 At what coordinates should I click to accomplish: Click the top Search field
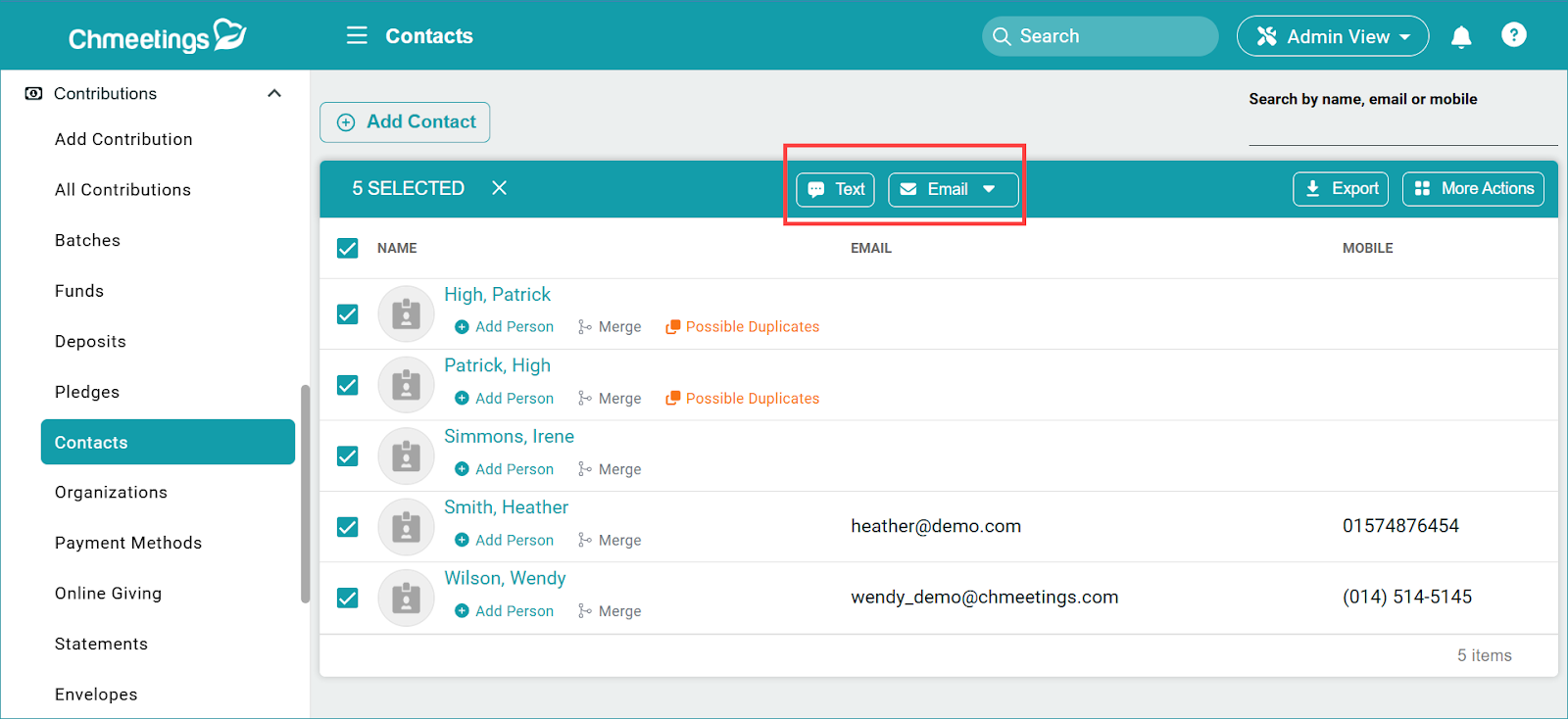click(1100, 37)
